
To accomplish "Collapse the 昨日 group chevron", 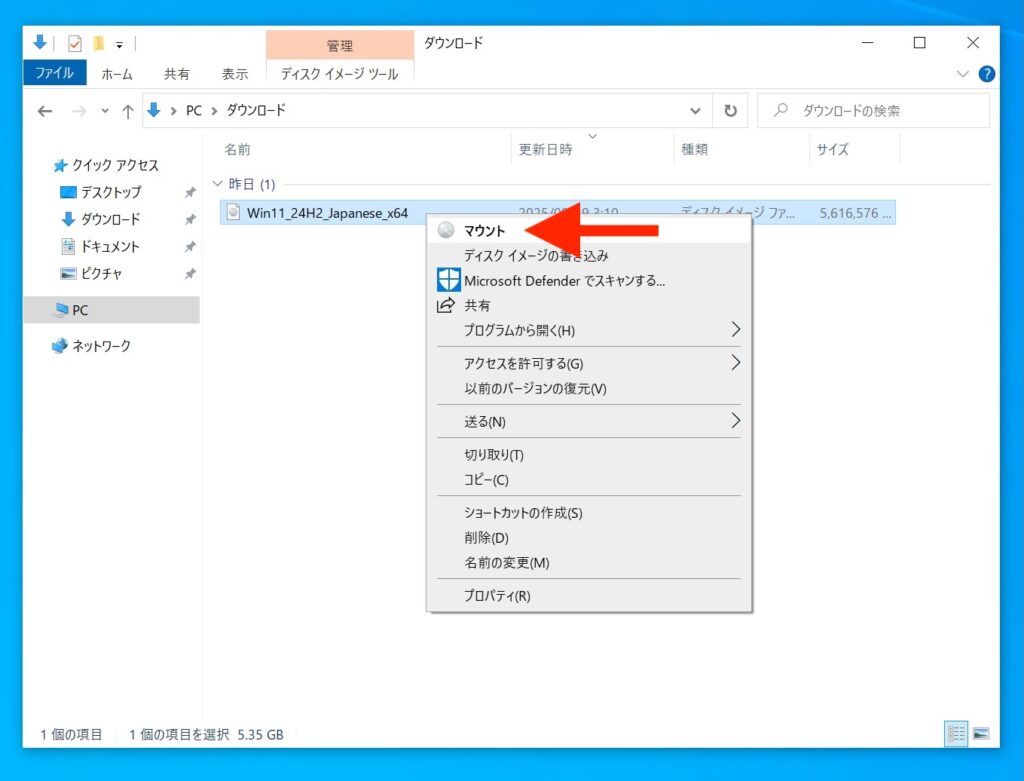I will [x=218, y=185].
